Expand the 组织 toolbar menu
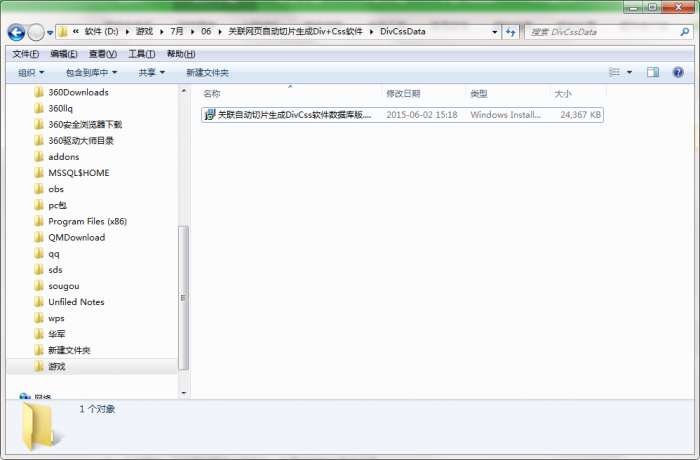The height and width of the screenshot is (460, 700). point(31,72)
